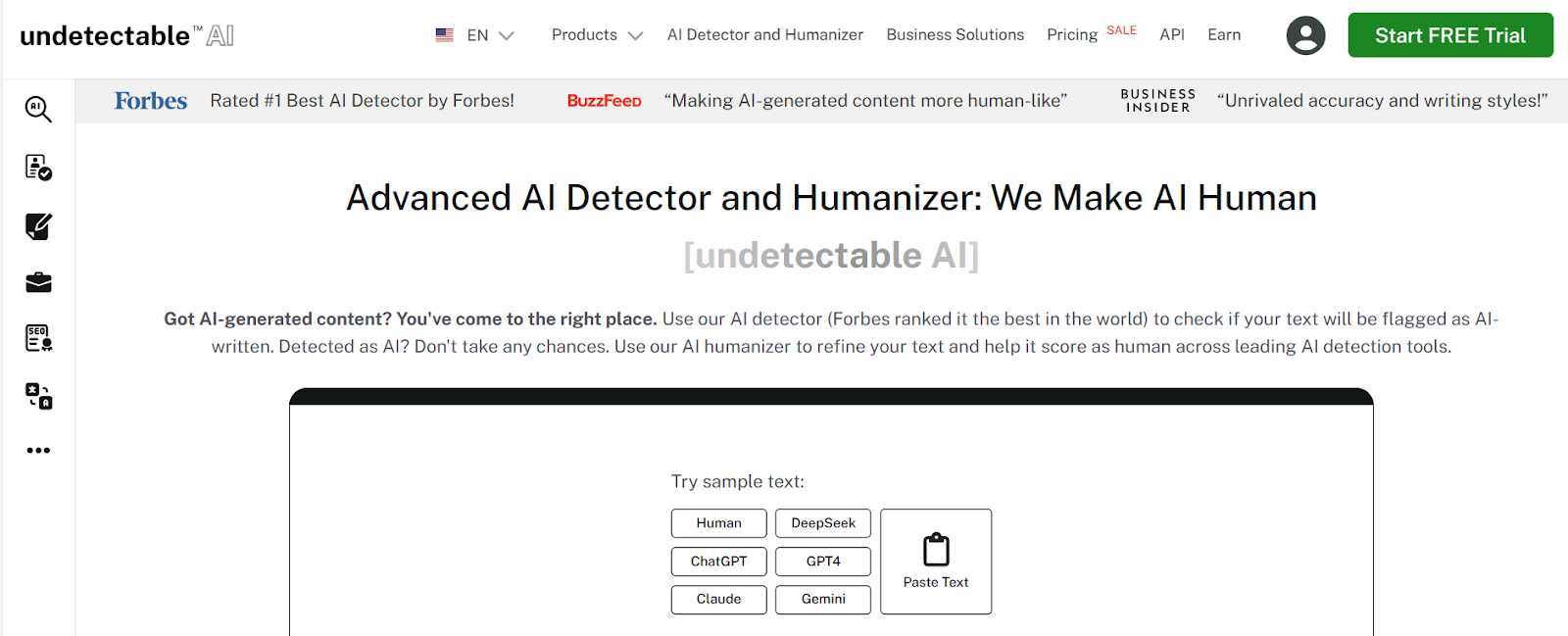This screenshot has height=636, width=1568.
Task: Load the GPT4 sample text
Action: [823, 562]
